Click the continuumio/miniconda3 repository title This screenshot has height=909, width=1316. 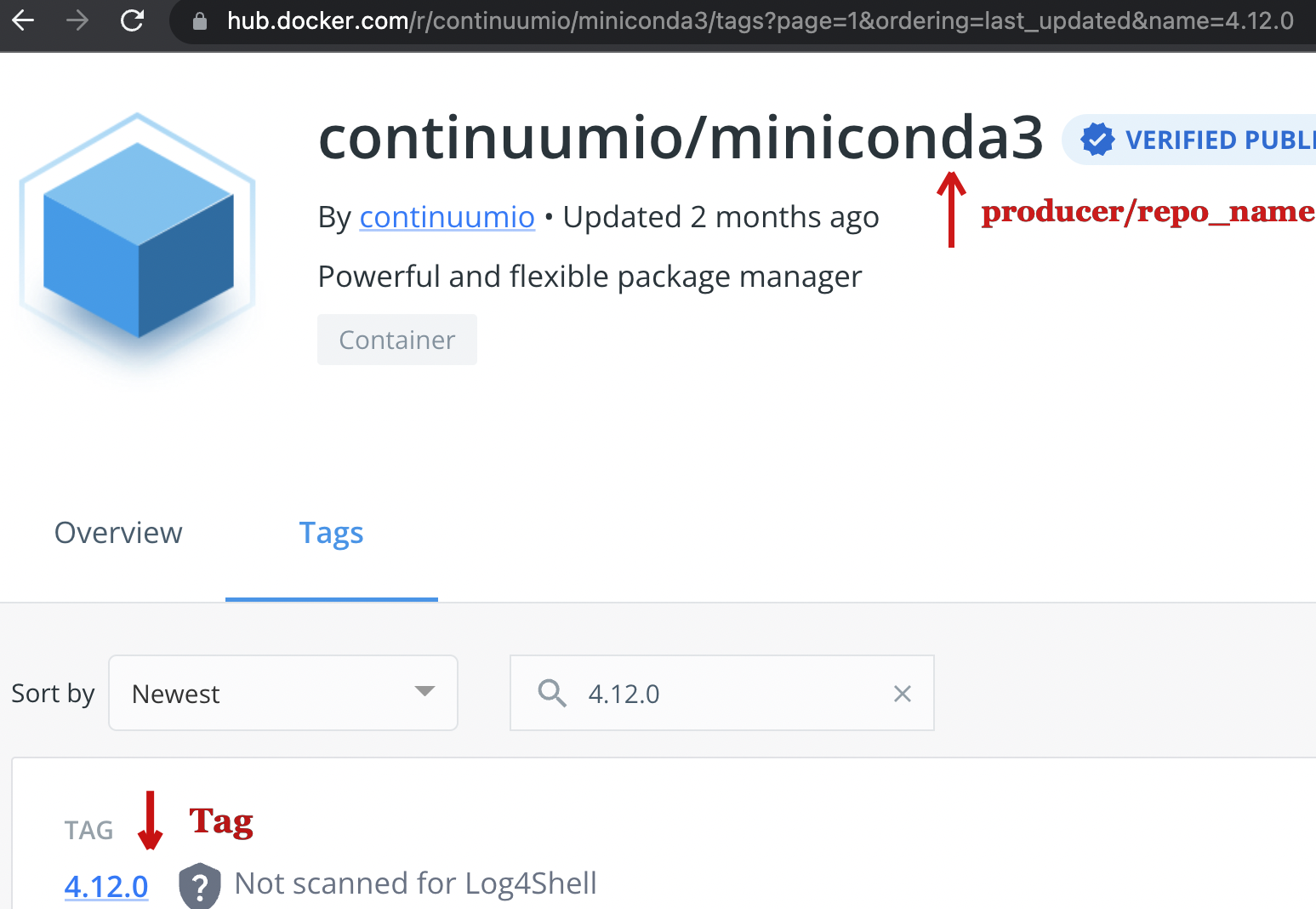(x=680, y=138)
